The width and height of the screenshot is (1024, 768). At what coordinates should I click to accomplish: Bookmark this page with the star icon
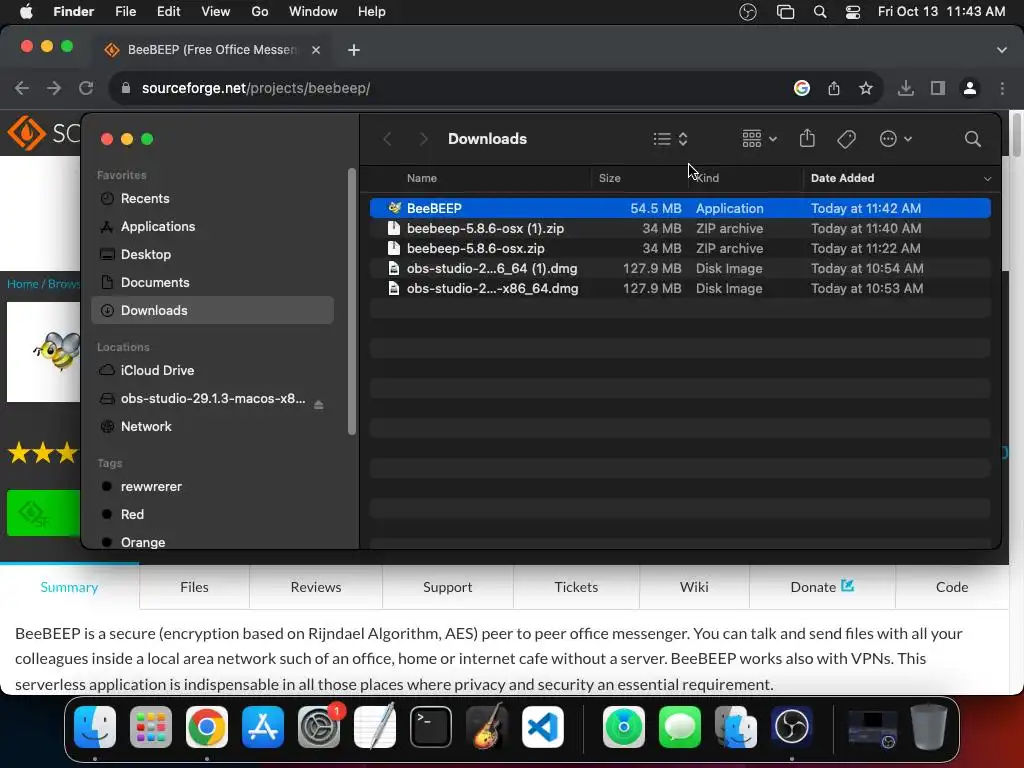866,88
